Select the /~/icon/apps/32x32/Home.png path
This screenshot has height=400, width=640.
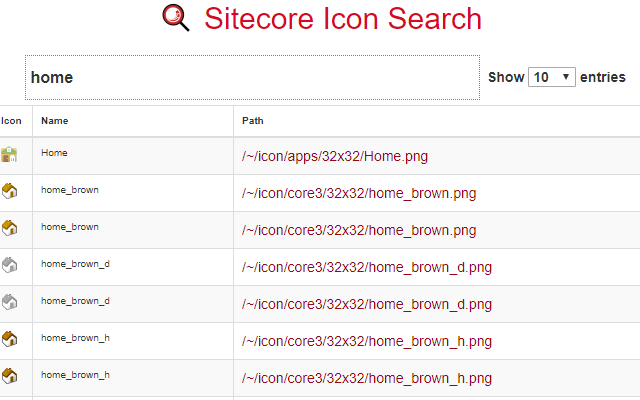[x=335, y=156]
